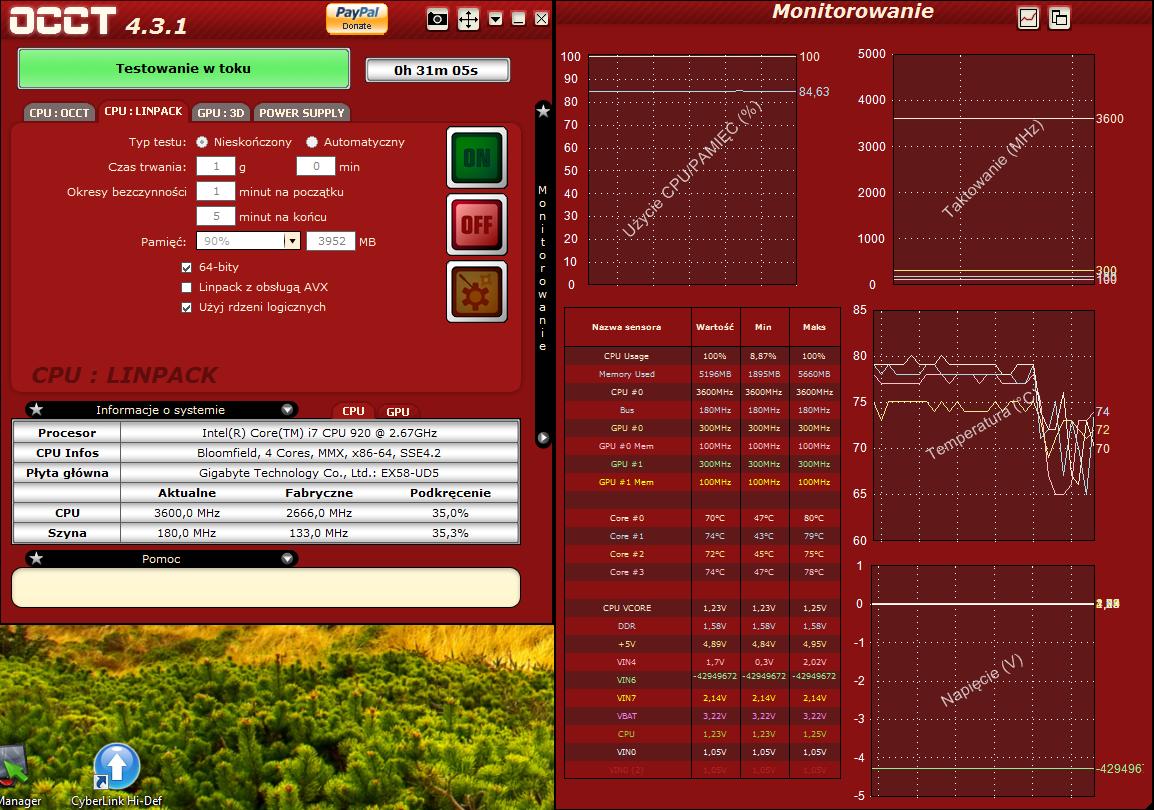This screenshot has width=1154, height=810.
Task: Select the Nieskończony test type radio
Action: pos(202,142)
